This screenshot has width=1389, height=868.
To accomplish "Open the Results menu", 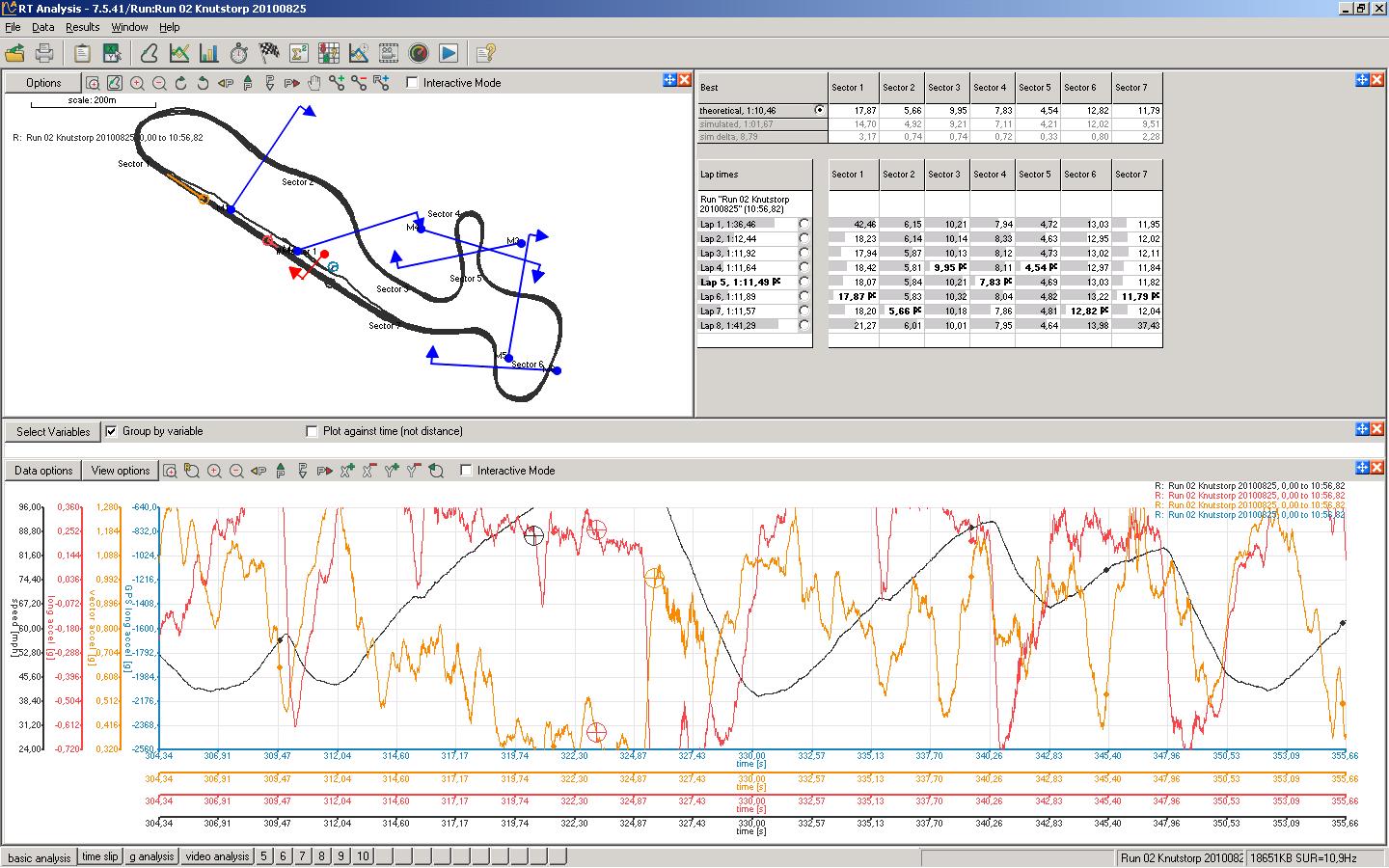I will (x=82, y=27).
